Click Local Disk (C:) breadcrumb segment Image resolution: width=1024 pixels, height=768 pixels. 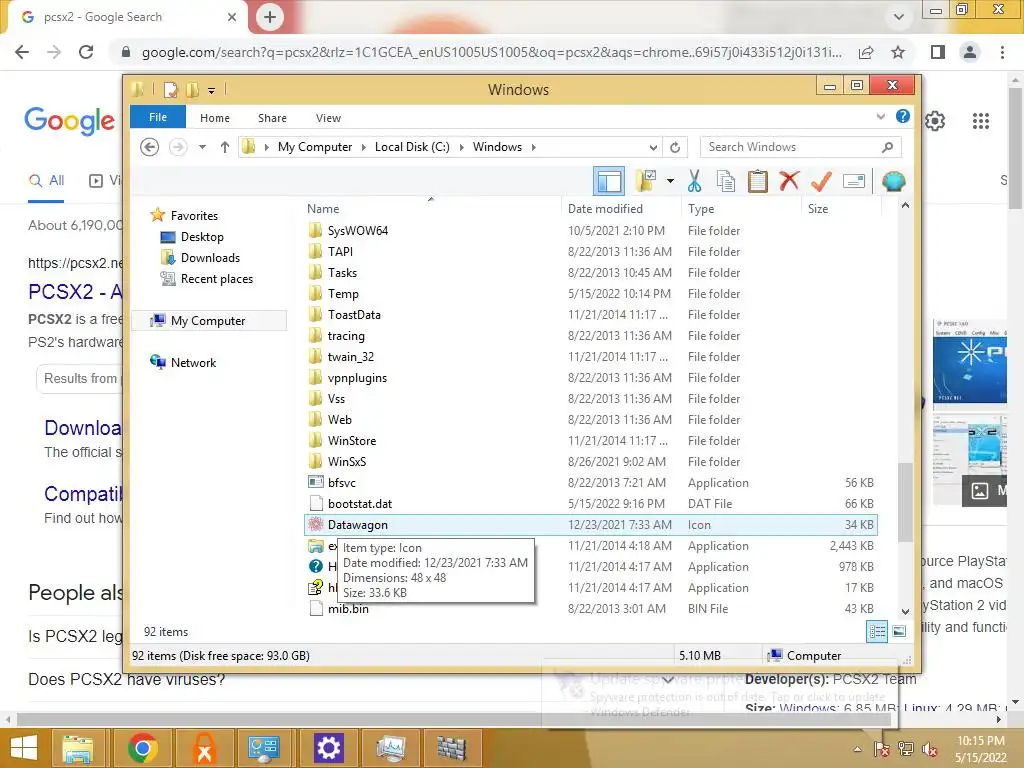coord(412,147)
